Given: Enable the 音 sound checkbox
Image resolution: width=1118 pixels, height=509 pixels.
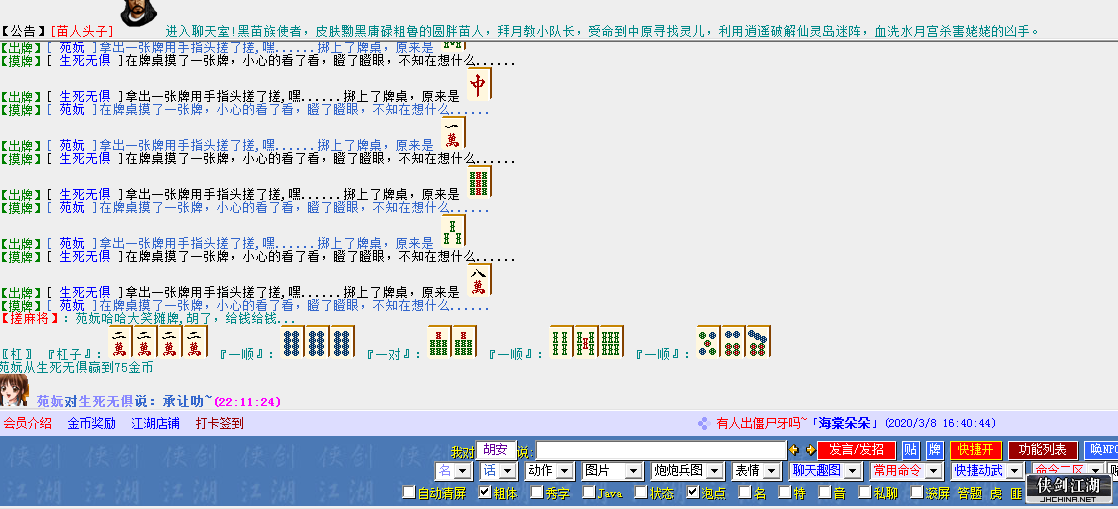Looking at the screenshot, I should pyautogui.click(x=824, y=492).
